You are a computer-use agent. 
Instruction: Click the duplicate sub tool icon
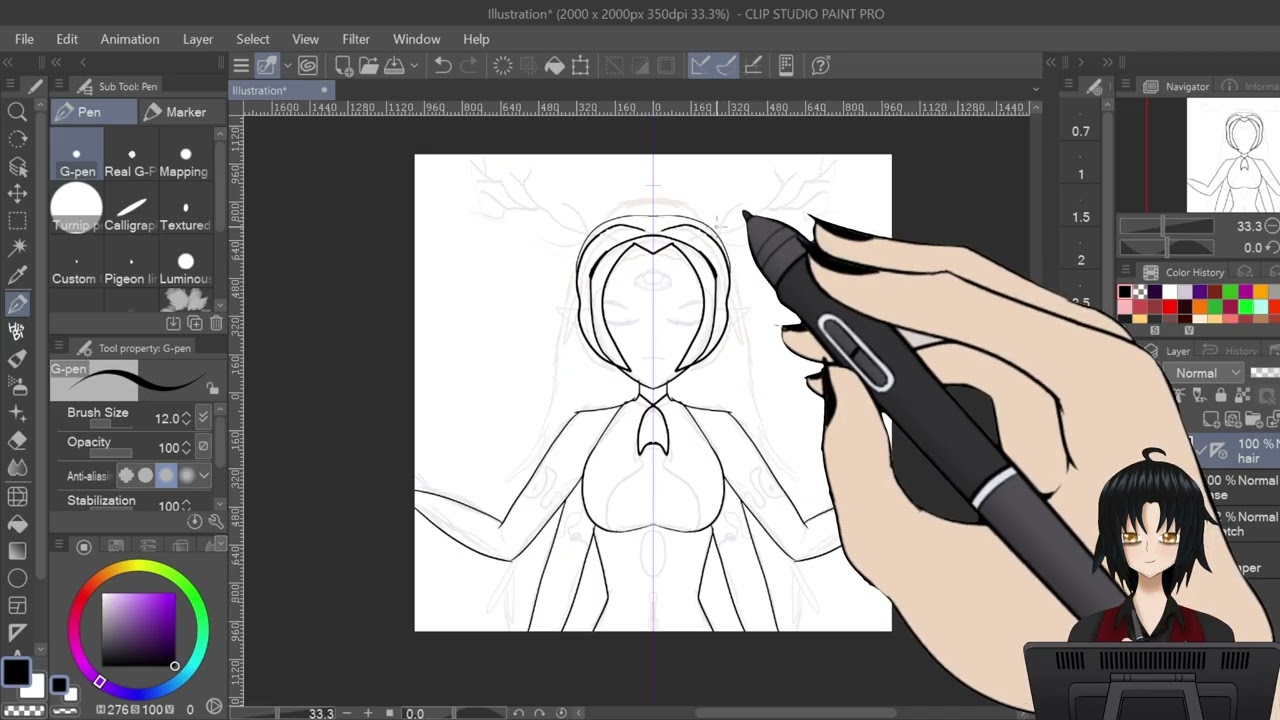[194, 324]
